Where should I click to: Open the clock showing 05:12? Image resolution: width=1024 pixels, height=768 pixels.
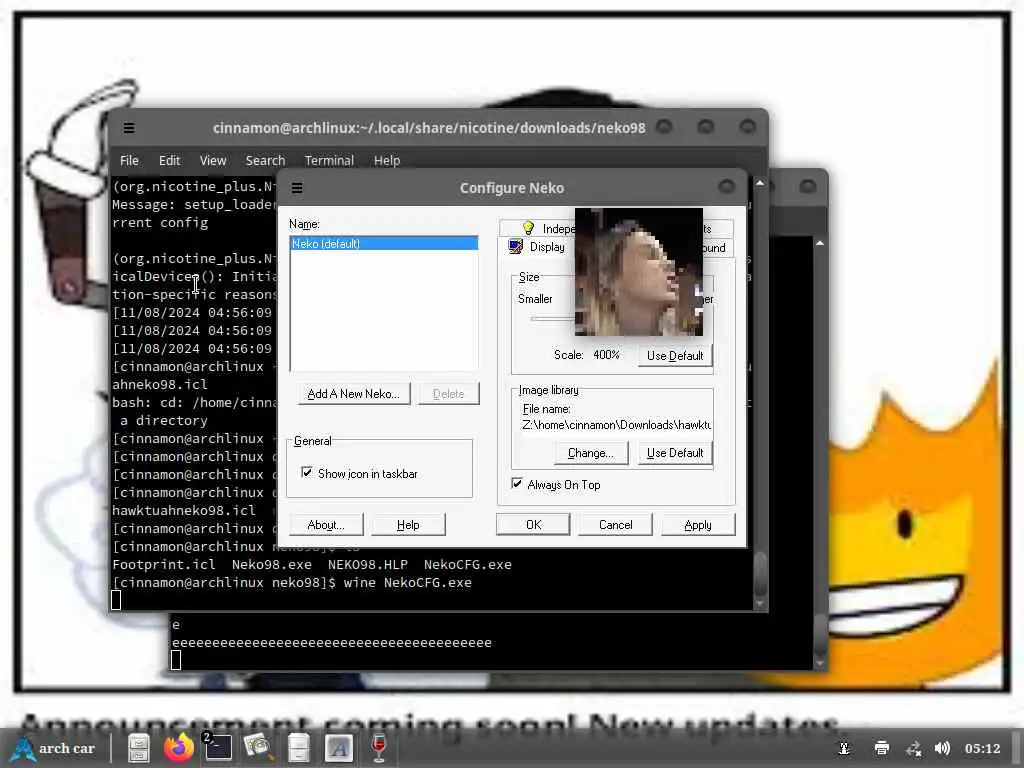coord(982,748)
